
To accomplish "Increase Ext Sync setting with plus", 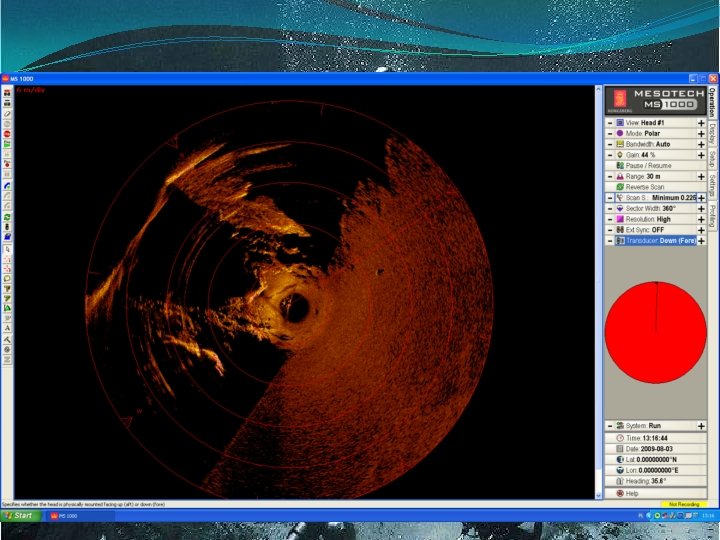I will click(x=701, y=230).
